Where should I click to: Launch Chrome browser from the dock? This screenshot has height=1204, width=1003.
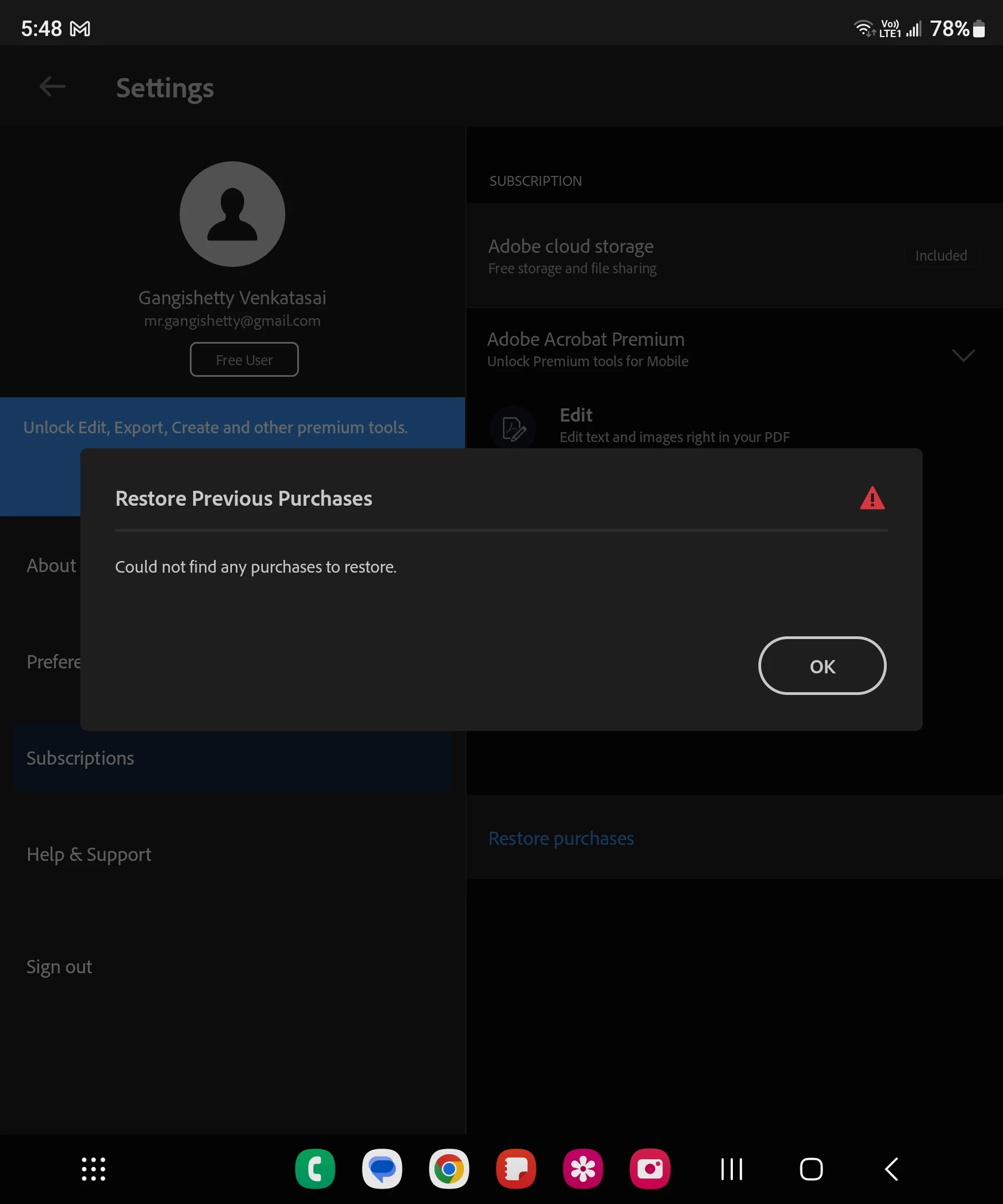[449, 1169]
